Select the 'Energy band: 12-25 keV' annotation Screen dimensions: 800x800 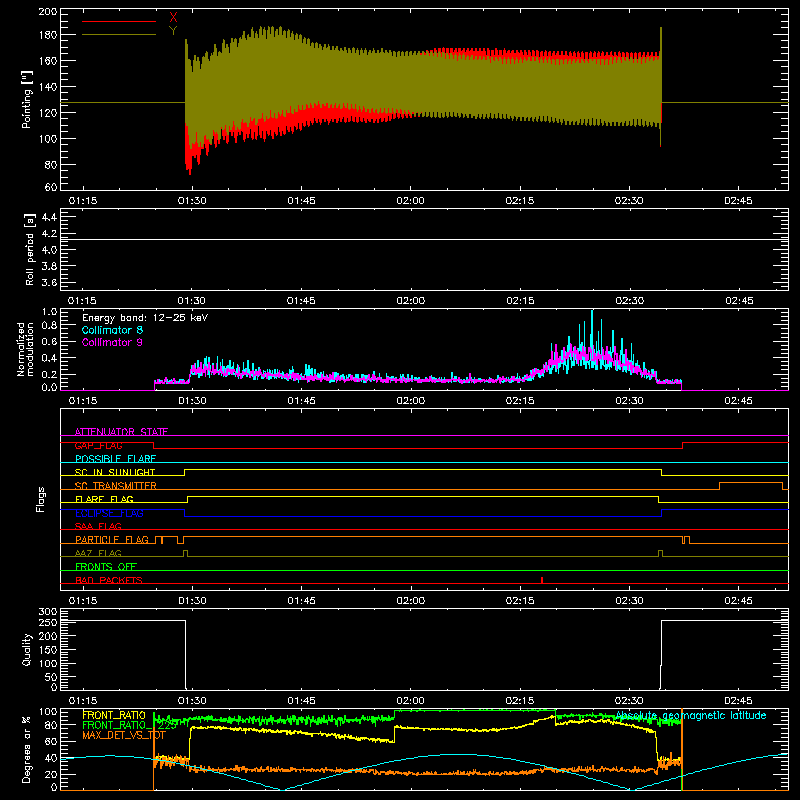[145, 318]
